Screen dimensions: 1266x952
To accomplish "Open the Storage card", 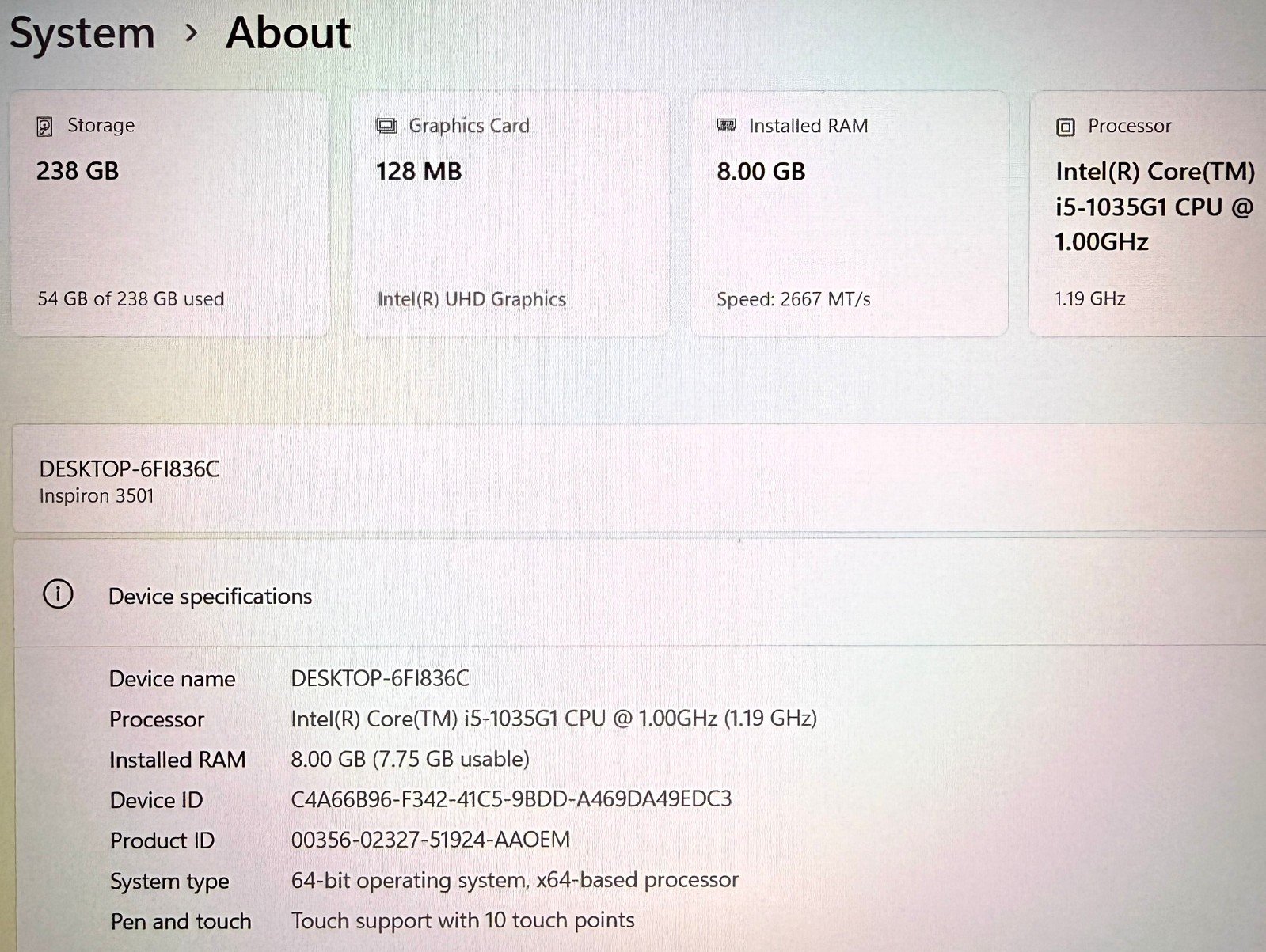I will coord(170,214).
